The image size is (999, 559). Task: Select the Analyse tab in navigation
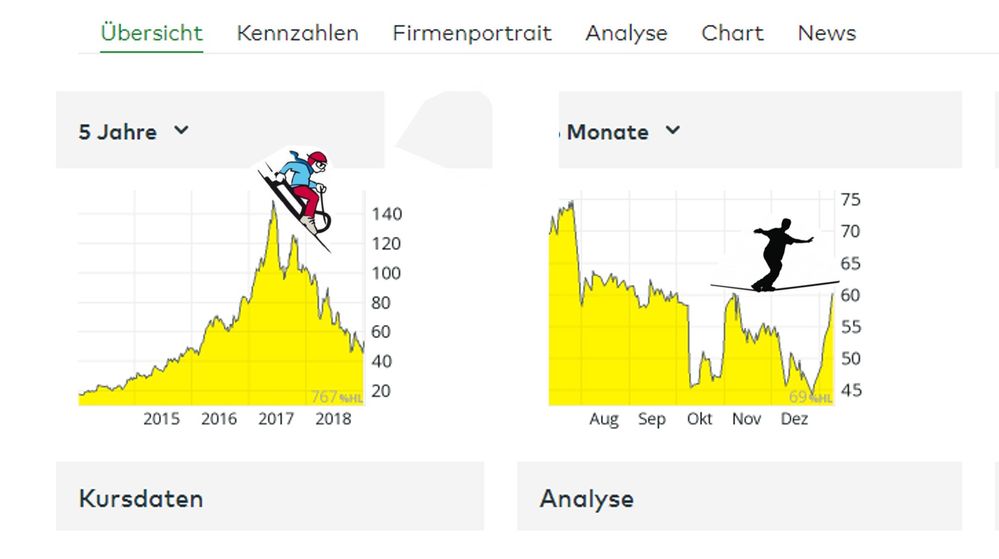[626, 33]
